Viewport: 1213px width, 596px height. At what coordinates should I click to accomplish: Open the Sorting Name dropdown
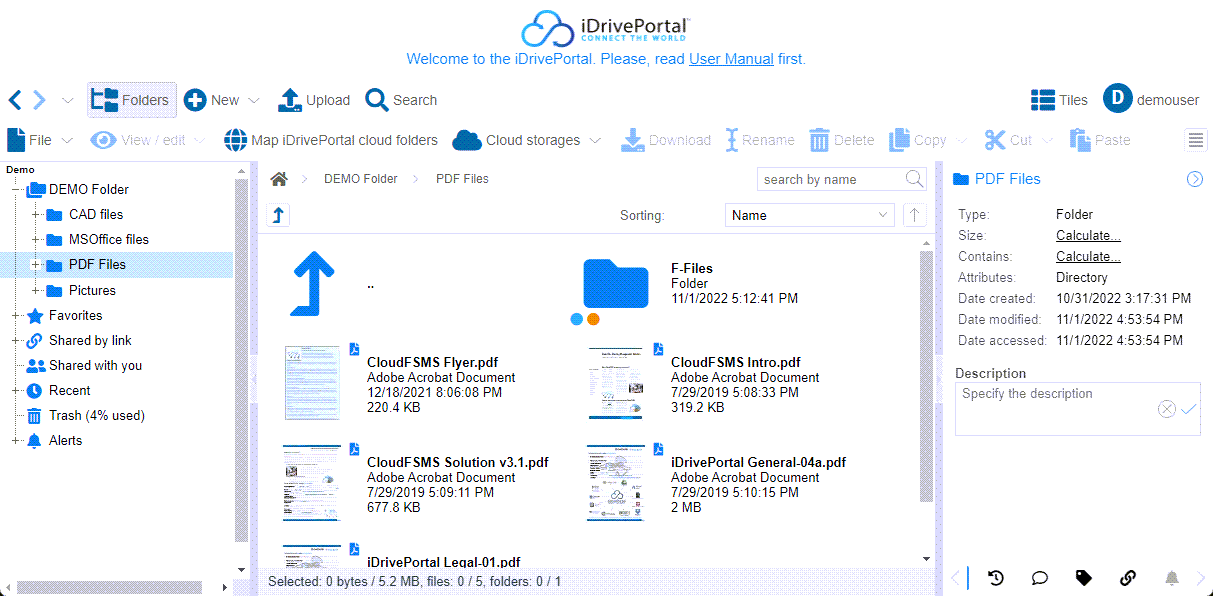pyautogui.click(x=810, y=215)
